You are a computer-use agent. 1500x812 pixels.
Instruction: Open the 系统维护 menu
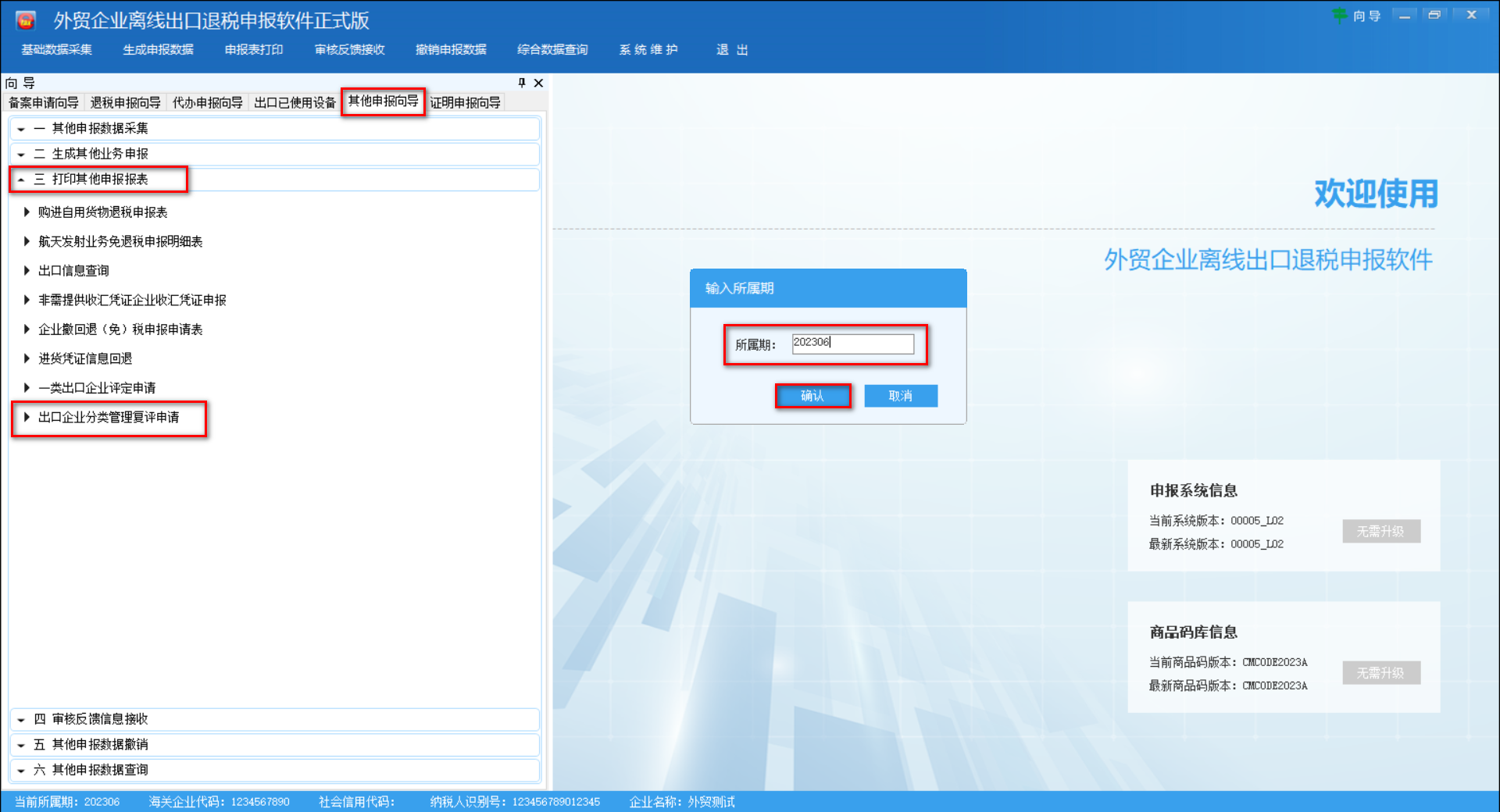[x=648, y=49]
